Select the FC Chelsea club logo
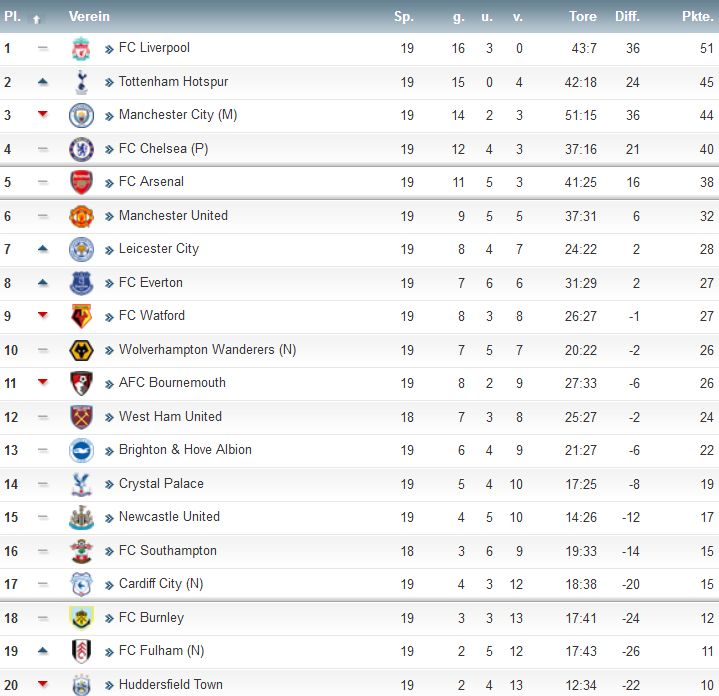This screenshot has width=719, height=696. (81, 149)
